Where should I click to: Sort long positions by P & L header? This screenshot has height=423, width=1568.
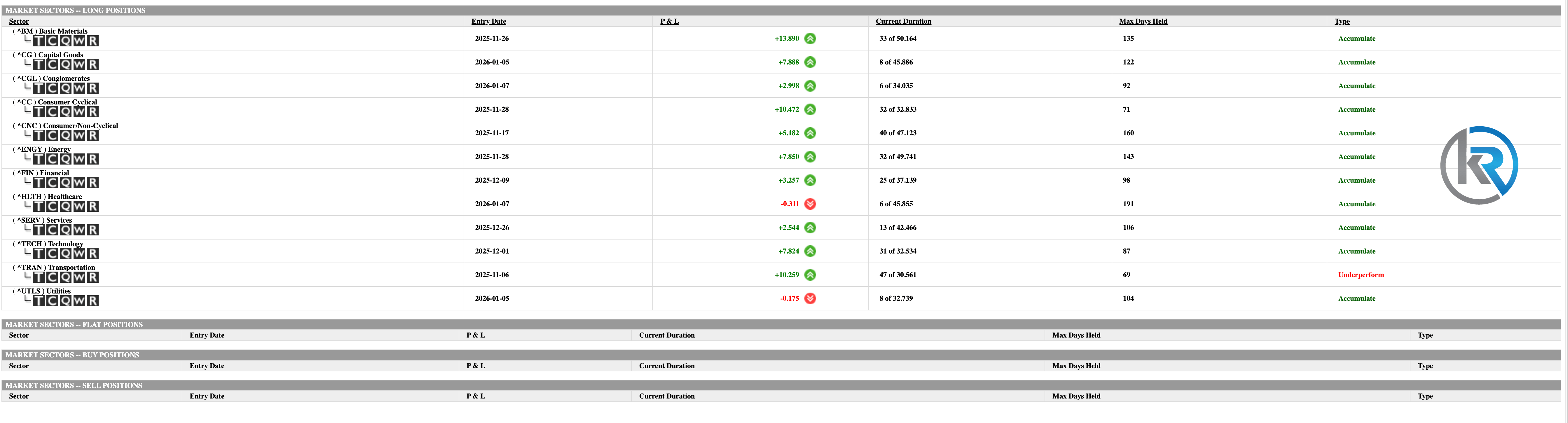(x=670, y=21)
